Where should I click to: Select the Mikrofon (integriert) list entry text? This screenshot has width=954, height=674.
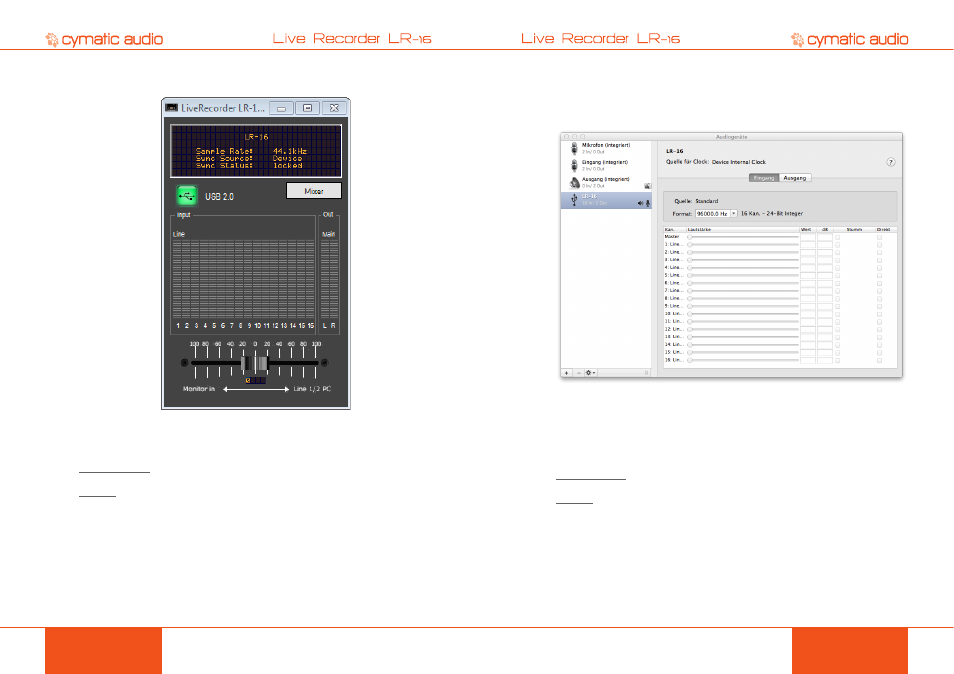click(605, 145)
